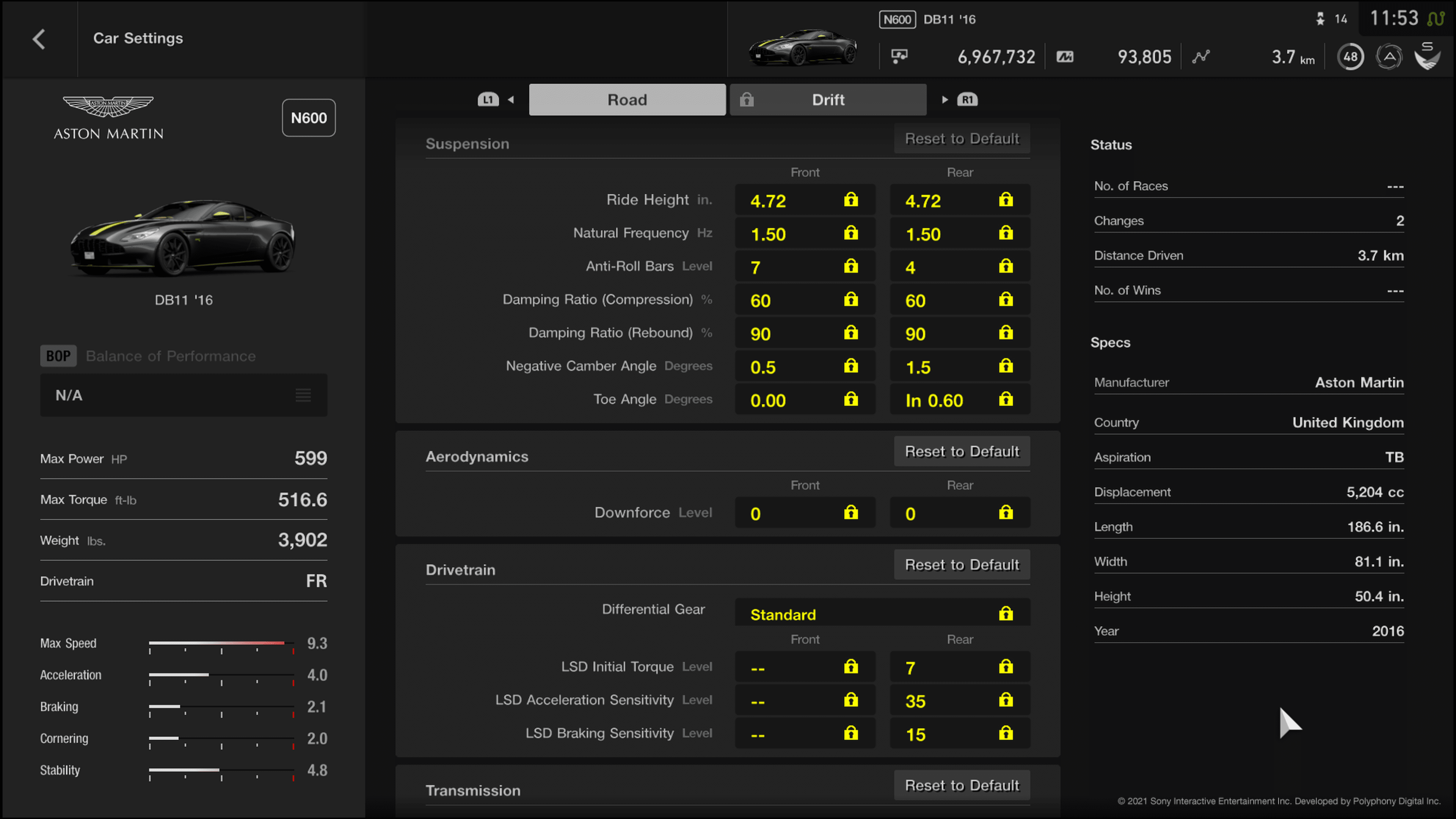Select the Road settings tab

[x=628, y=99]
